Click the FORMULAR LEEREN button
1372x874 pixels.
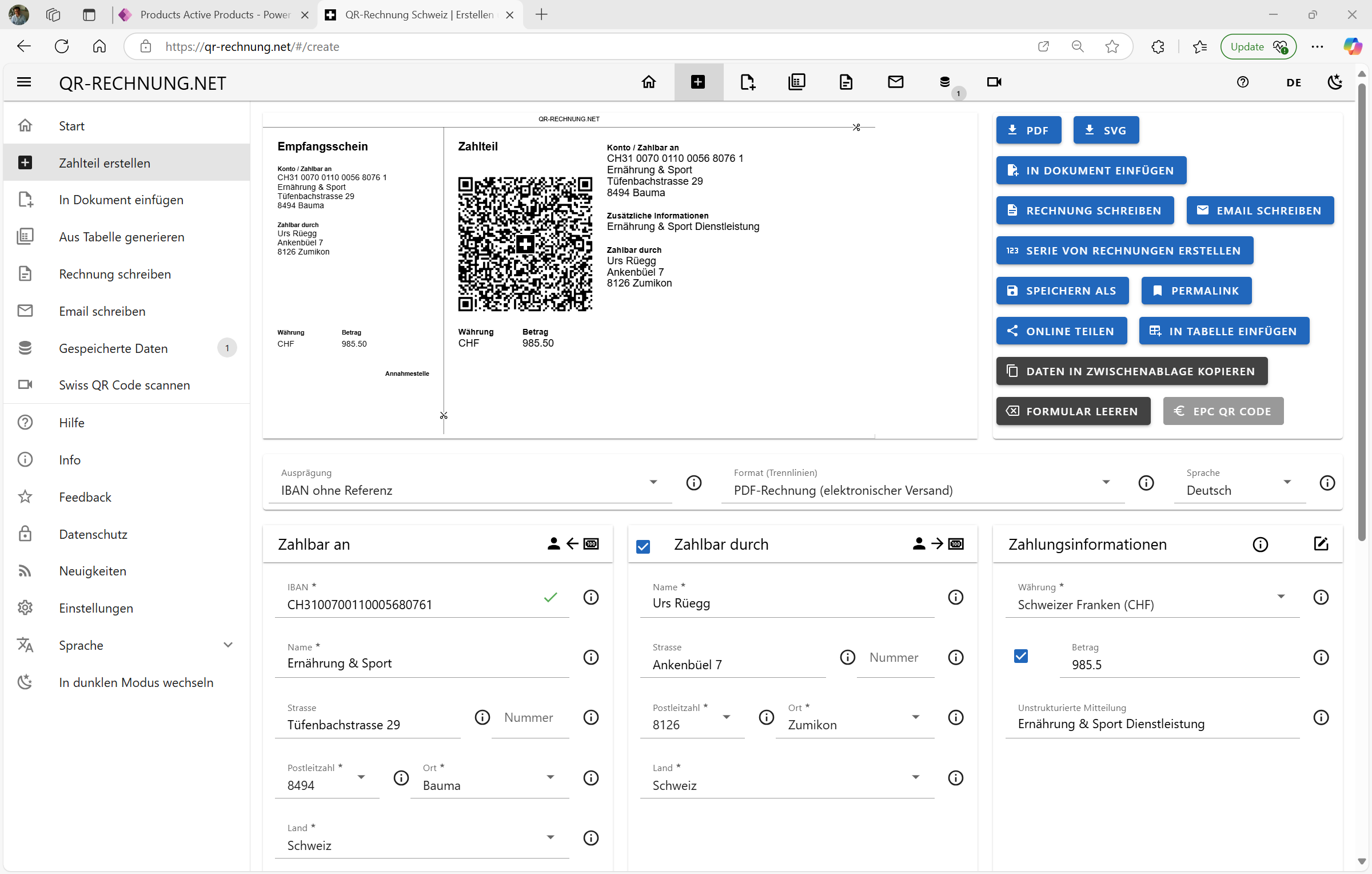tap(1073, 411)
